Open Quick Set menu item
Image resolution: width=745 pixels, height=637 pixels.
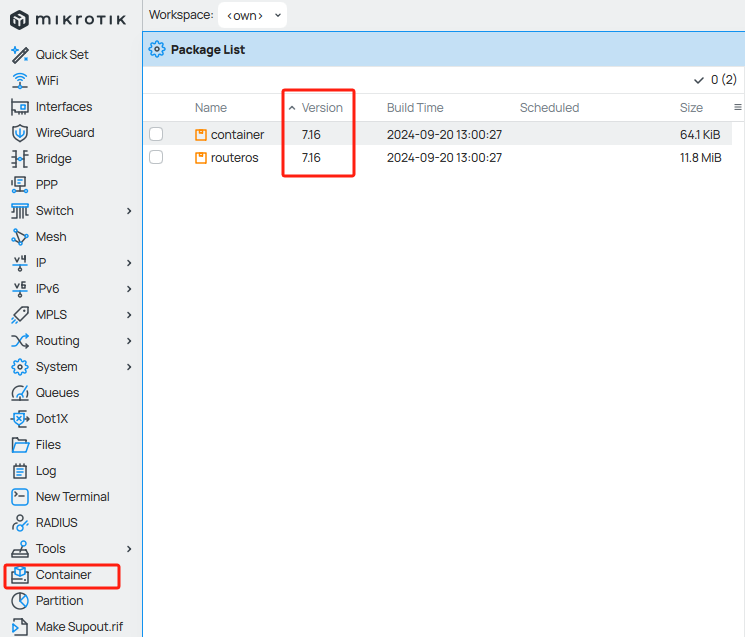pyautogui.click(x=62, y=55)
